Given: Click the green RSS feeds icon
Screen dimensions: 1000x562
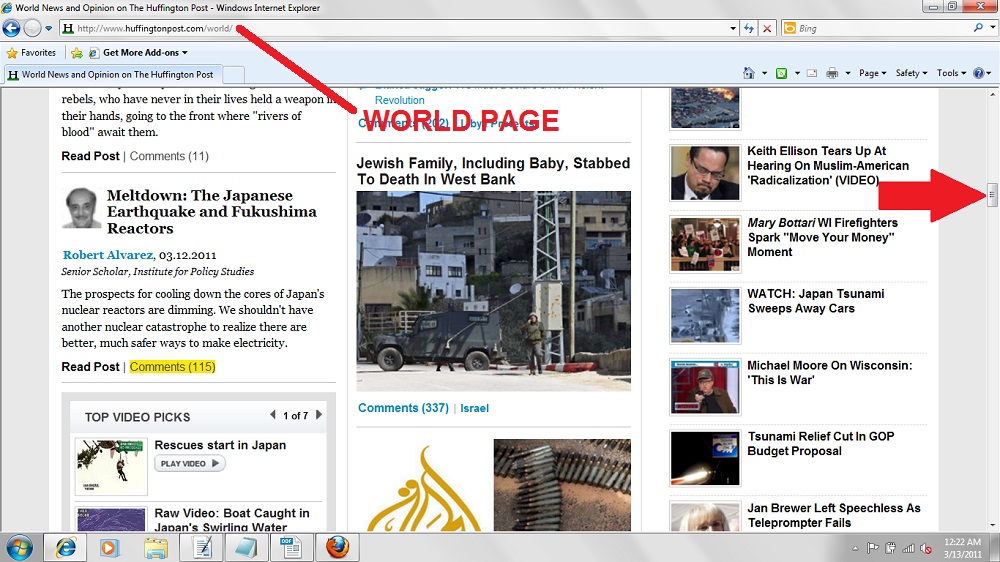Looking at the screenshot, I should coord(781,73).
